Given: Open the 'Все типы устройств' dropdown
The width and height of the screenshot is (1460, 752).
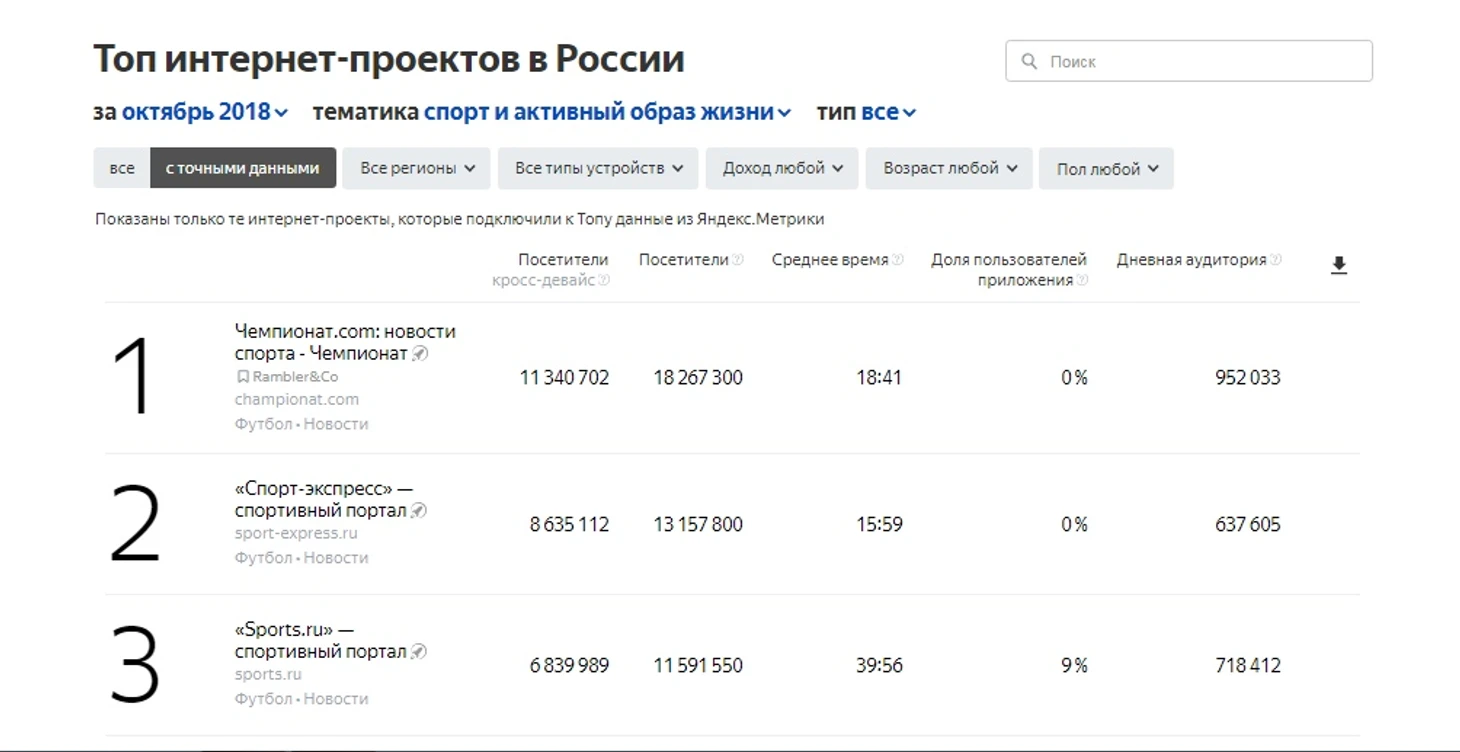Looking at the screenshot, I should (598, 168).
